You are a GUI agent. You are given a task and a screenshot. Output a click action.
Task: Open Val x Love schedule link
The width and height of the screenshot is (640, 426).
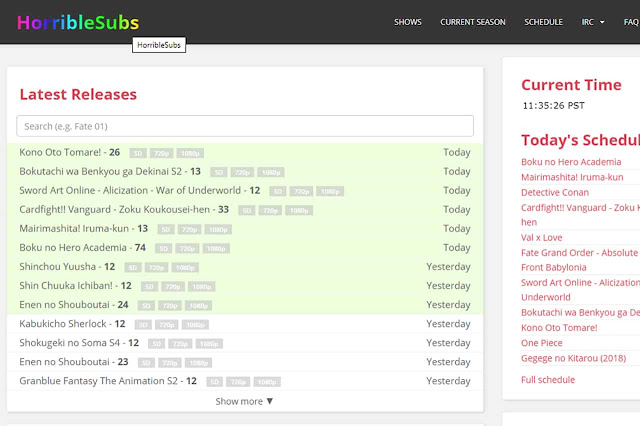pos(541,237)
